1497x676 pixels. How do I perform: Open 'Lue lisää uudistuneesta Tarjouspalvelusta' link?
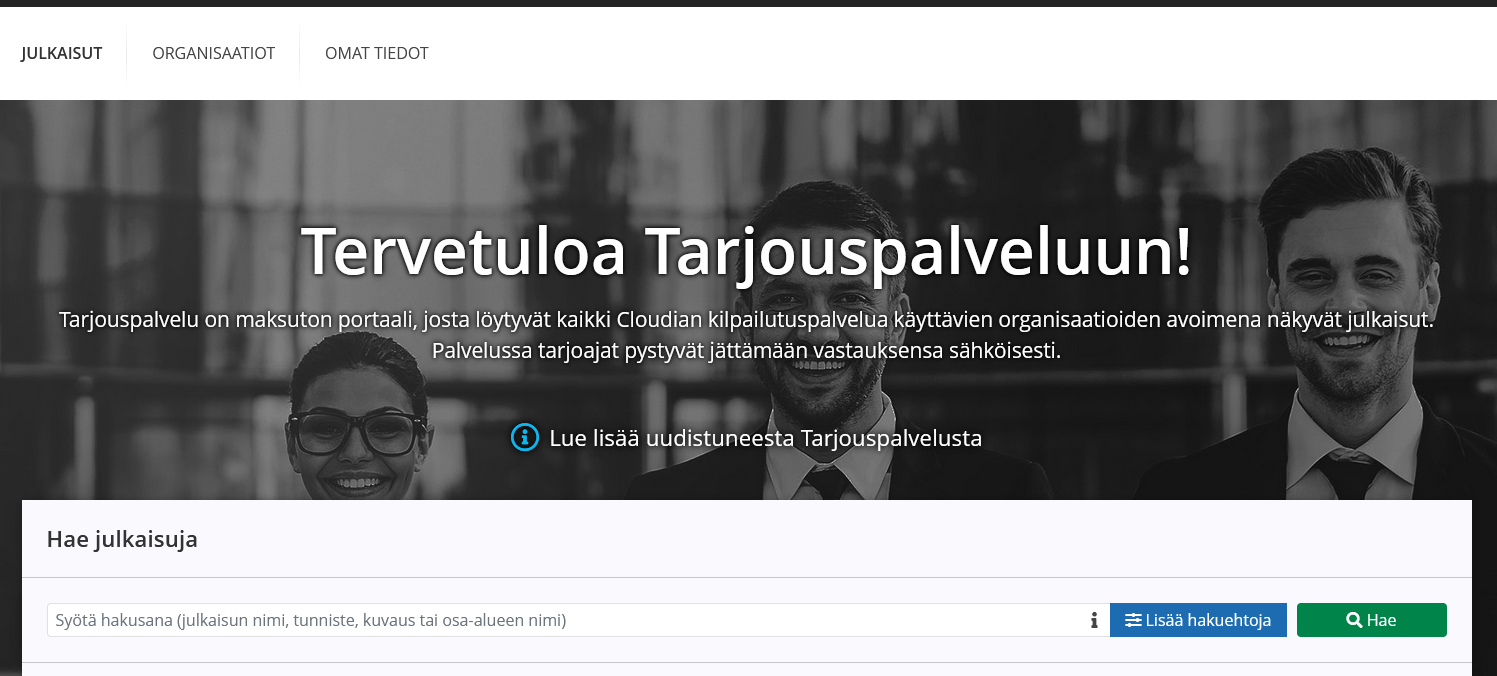[x=765, y=438]
